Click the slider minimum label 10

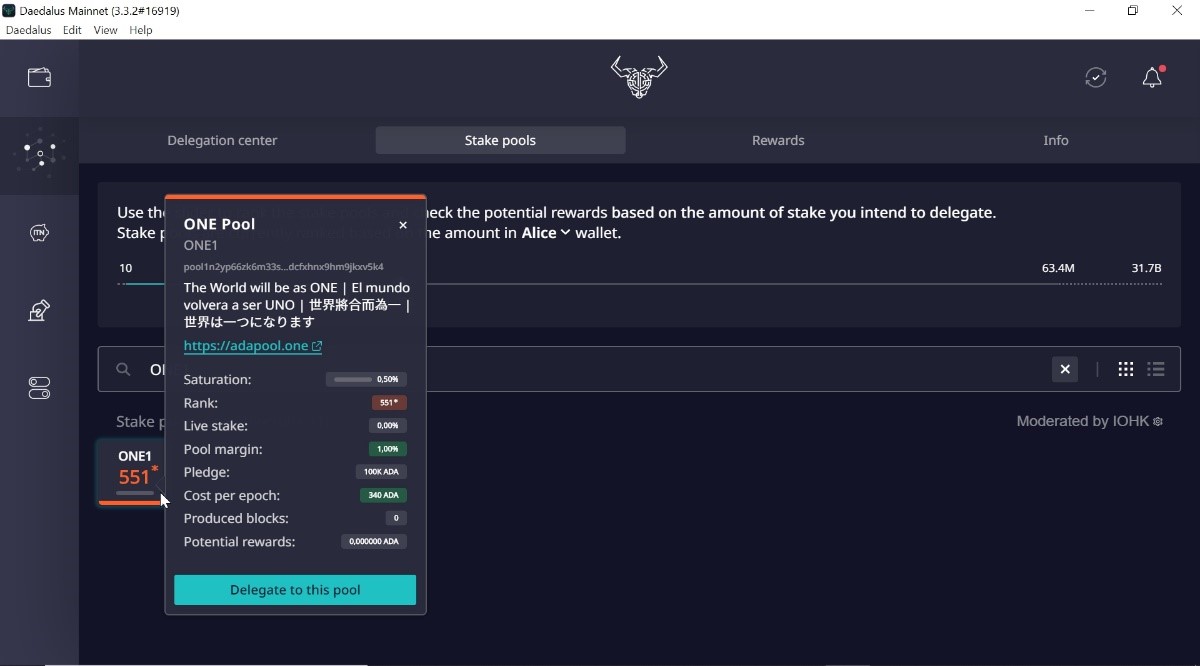point(126,268)
